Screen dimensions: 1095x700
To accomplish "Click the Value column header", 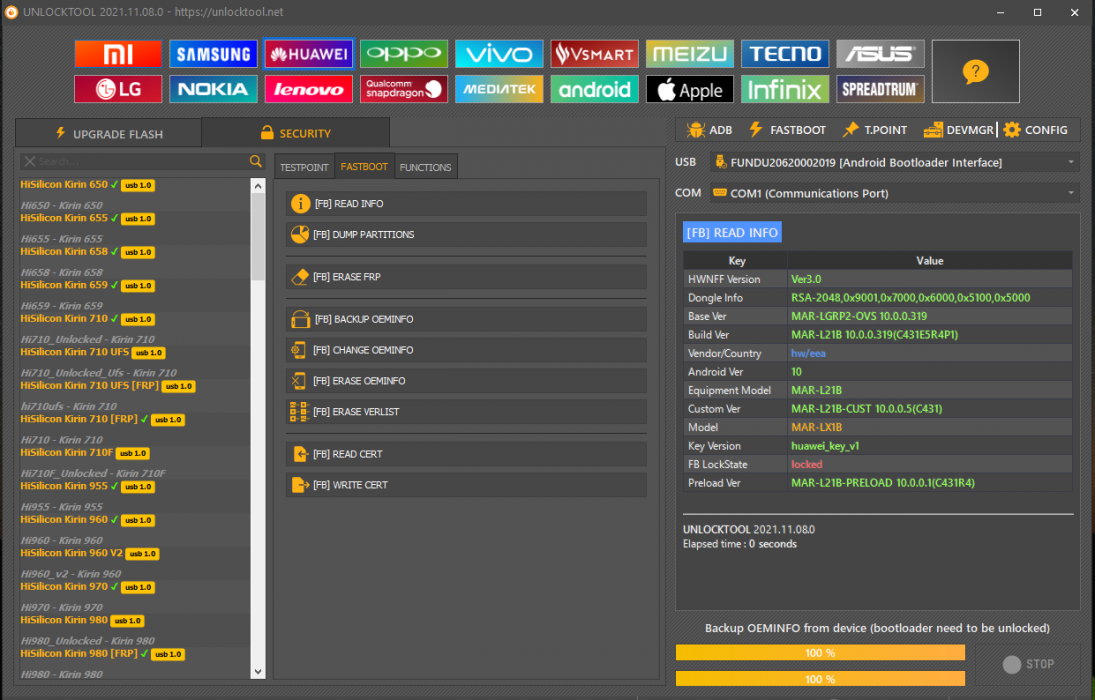I will tap(929, 261).
